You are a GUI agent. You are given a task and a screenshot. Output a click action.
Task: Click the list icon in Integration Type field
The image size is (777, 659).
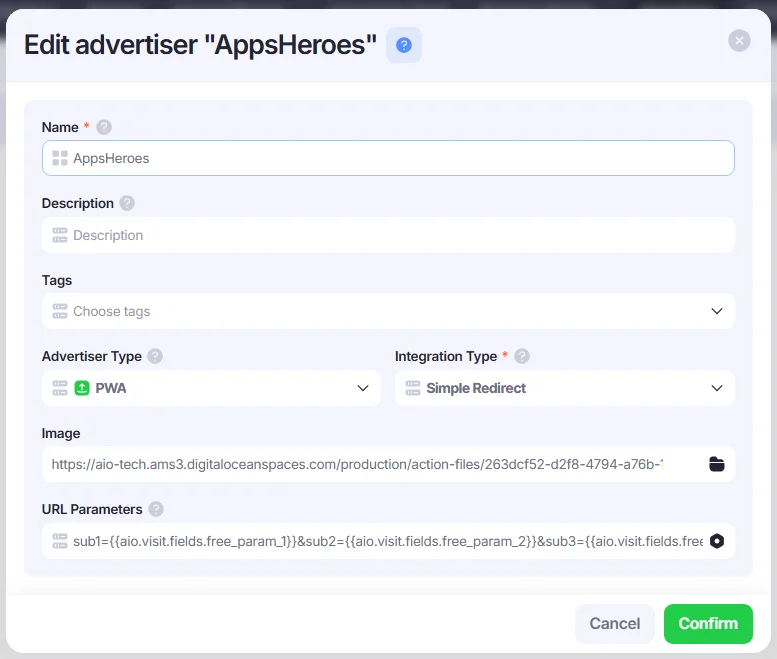pos(413,388)
